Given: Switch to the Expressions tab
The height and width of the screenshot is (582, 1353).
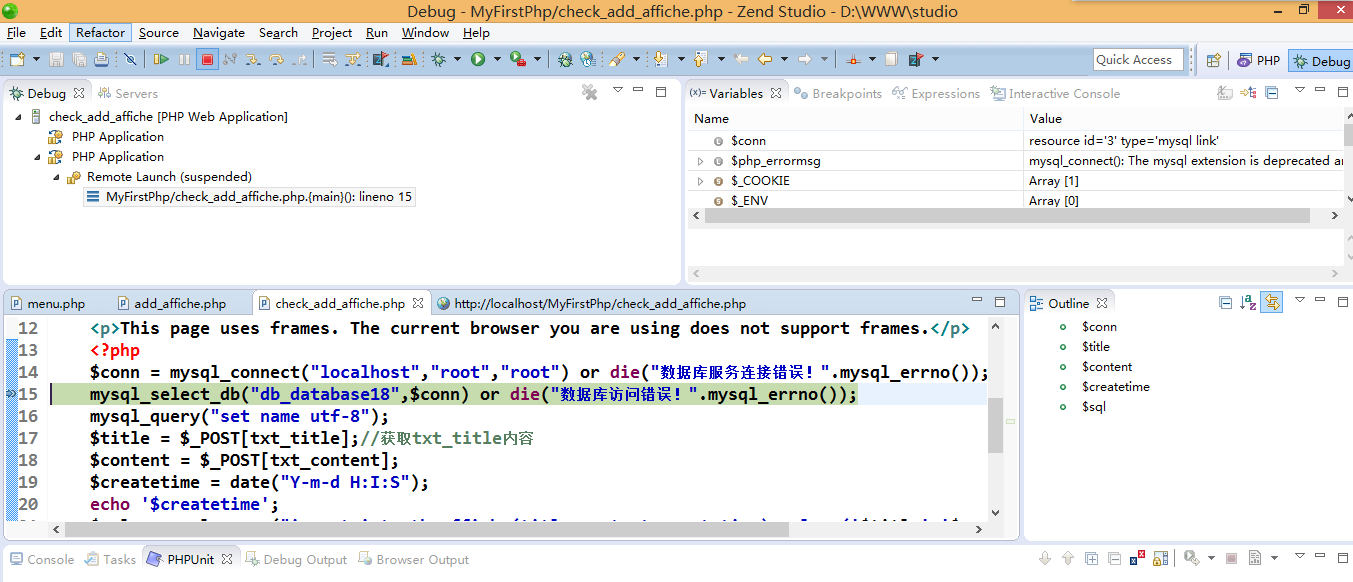Looking at the screenshot, I should (x=936, y=93).
